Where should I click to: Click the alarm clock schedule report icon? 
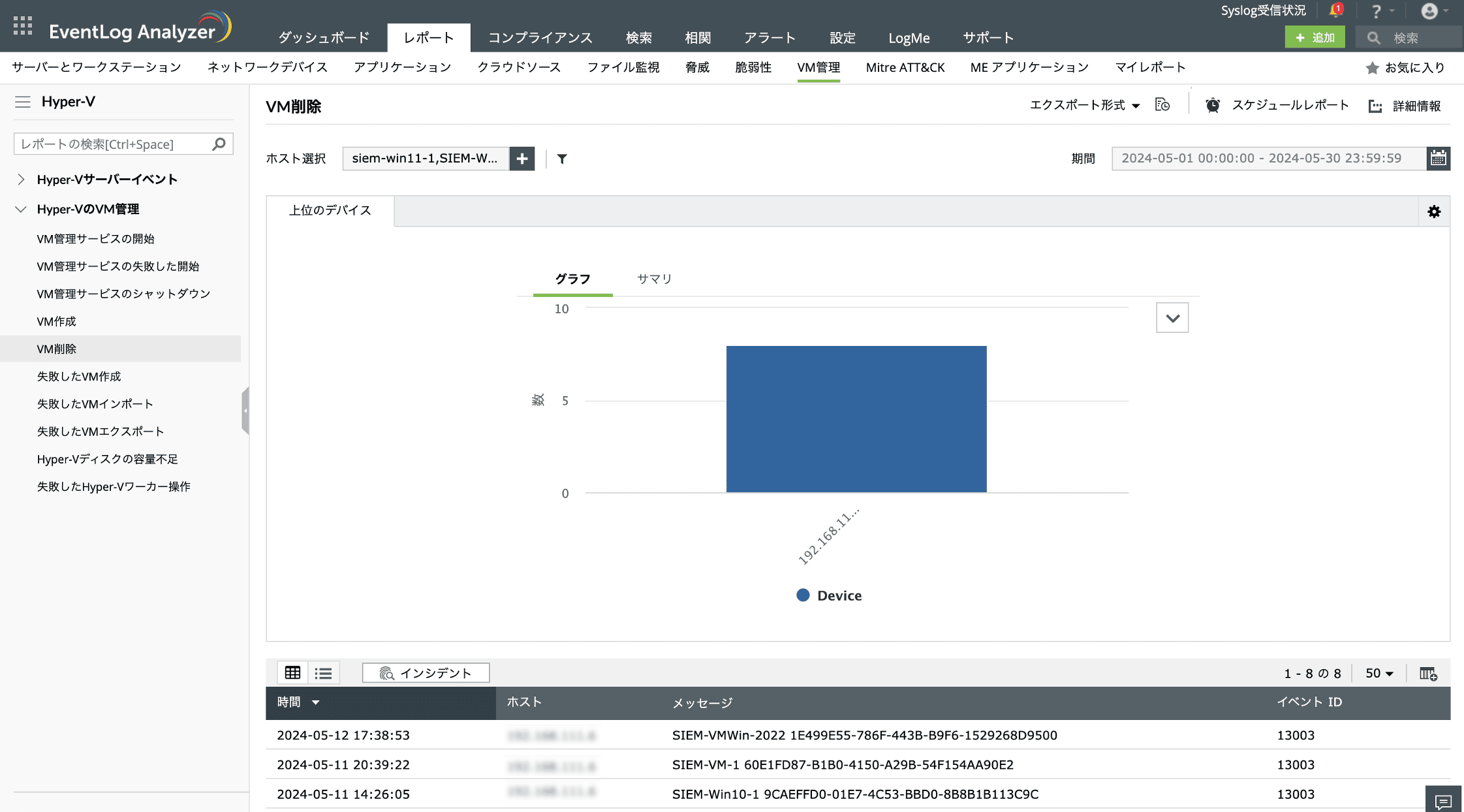1212,105
